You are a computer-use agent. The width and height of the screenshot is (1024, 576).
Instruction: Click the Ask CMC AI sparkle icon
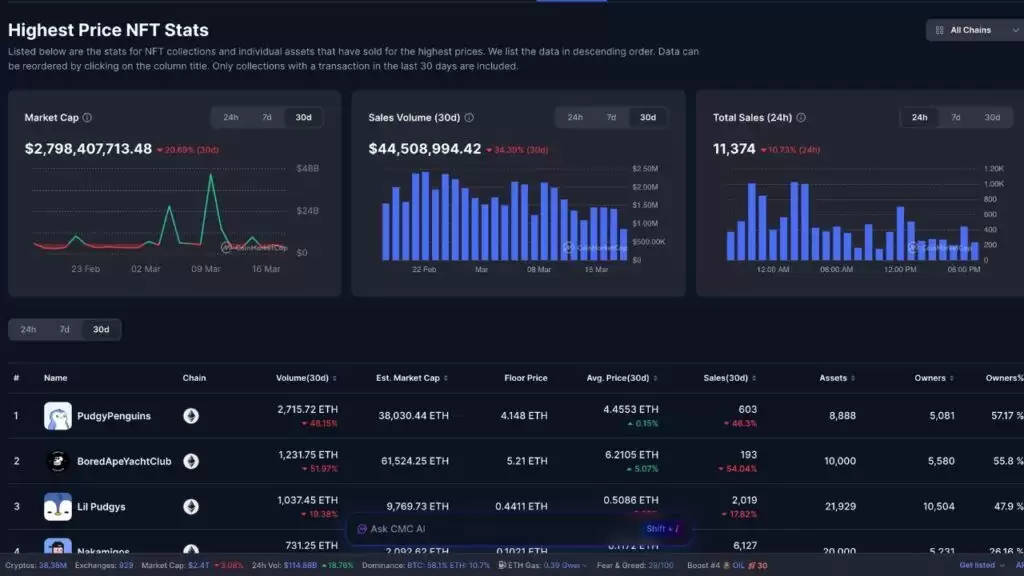click(362, 529)
